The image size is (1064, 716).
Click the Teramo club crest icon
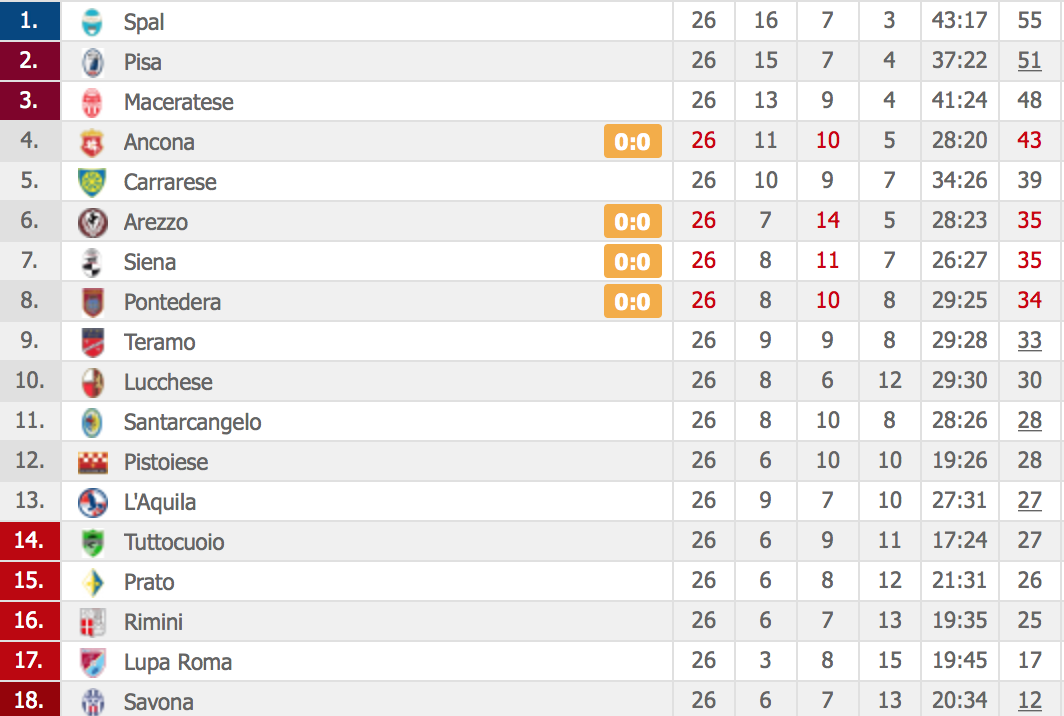[x=93, y=341]
